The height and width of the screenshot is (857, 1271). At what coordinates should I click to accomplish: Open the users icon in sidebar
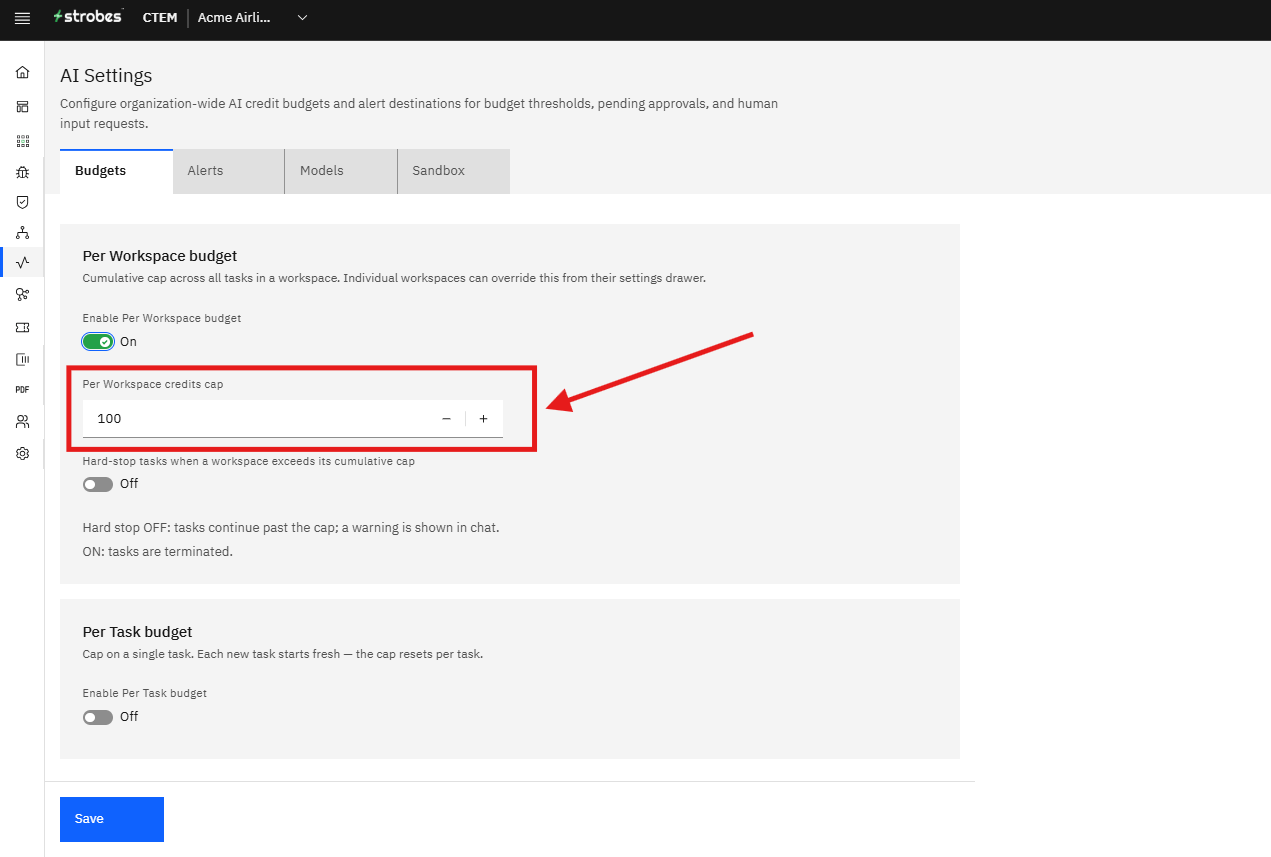point(22,421)
